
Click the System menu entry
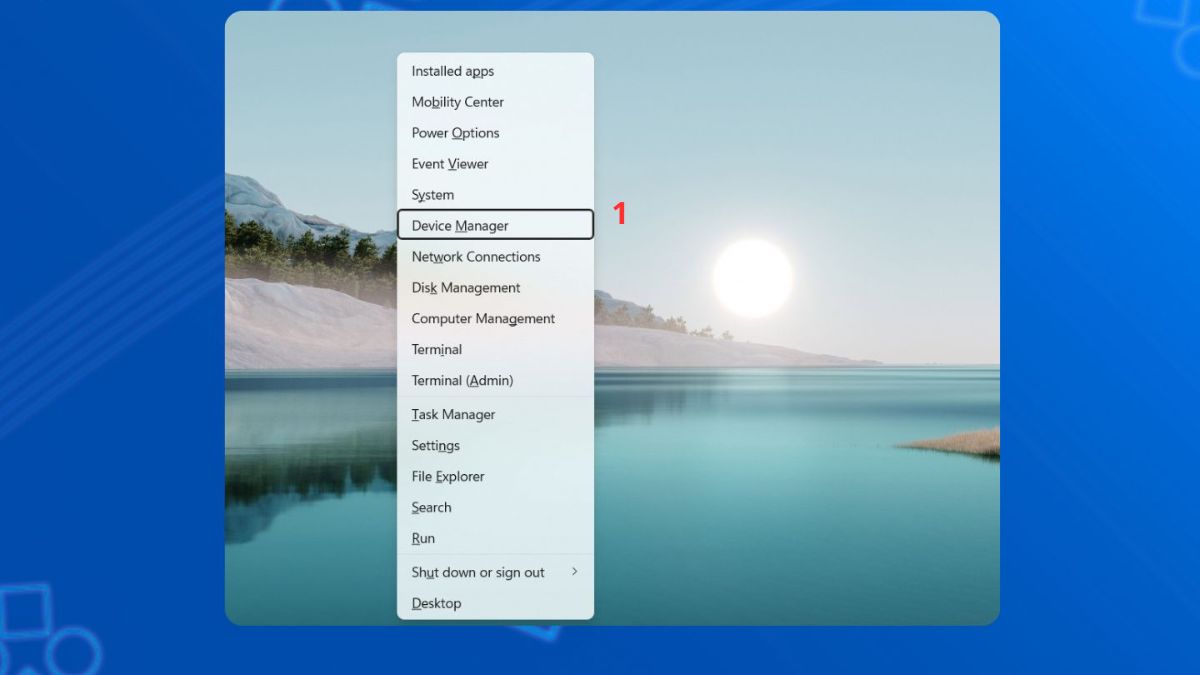point(433,195)
